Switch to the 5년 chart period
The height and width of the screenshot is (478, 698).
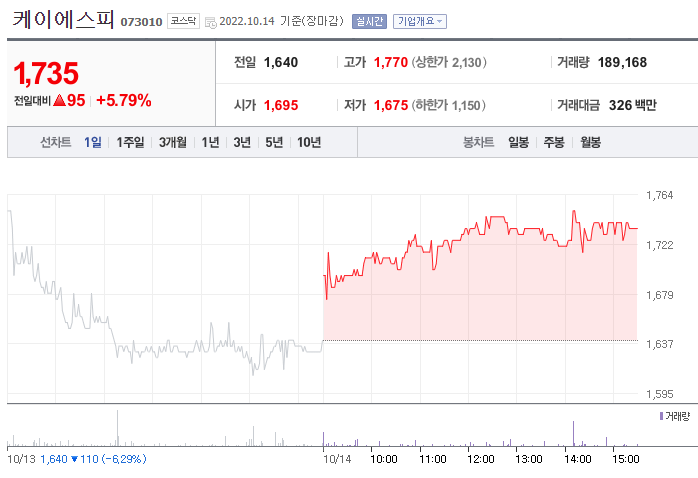coord(274,142)
